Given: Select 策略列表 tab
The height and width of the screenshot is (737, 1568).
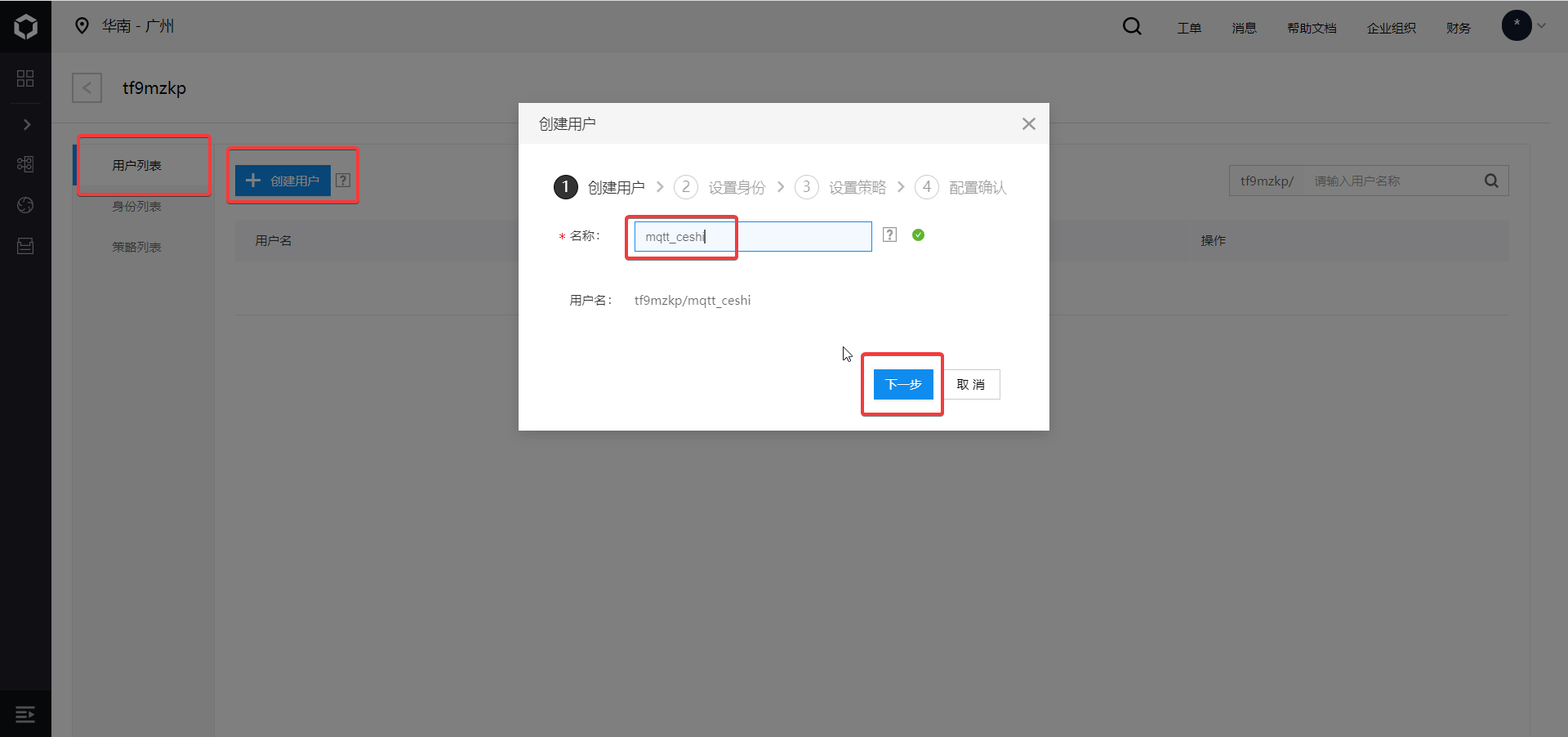Looking at the screenshot, I should point(136,247).
